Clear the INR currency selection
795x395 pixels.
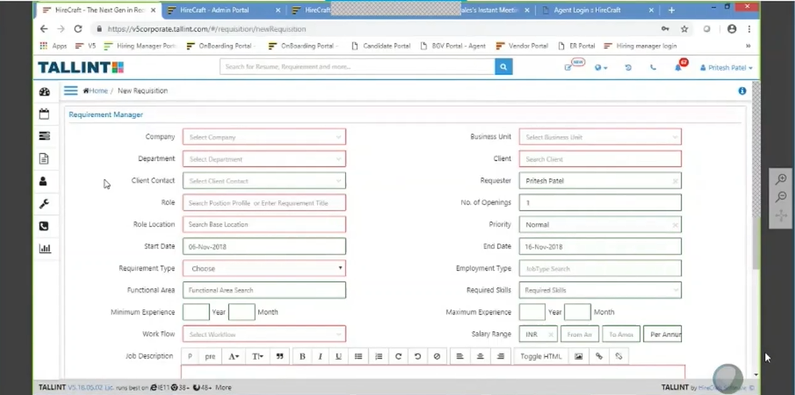pyautogui.click(x=551, y=334)
